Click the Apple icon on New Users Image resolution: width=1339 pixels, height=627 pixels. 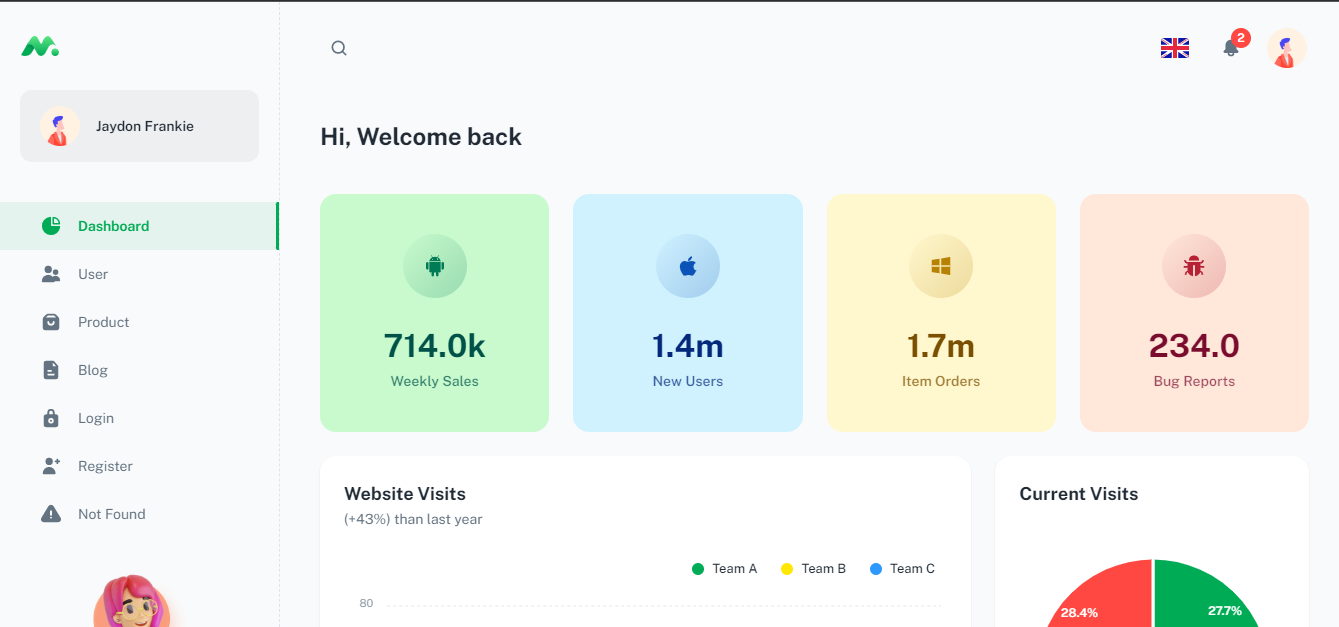pyautogui.click(x=687, y=266)
